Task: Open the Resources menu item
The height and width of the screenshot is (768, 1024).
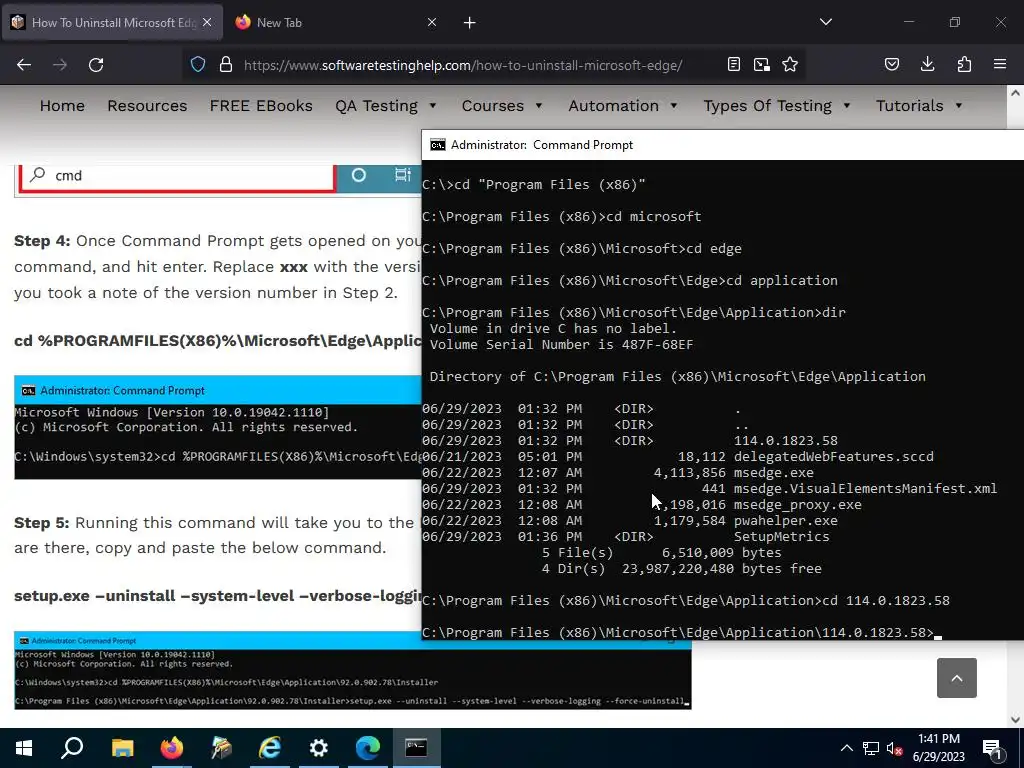Action: [147, 106]
